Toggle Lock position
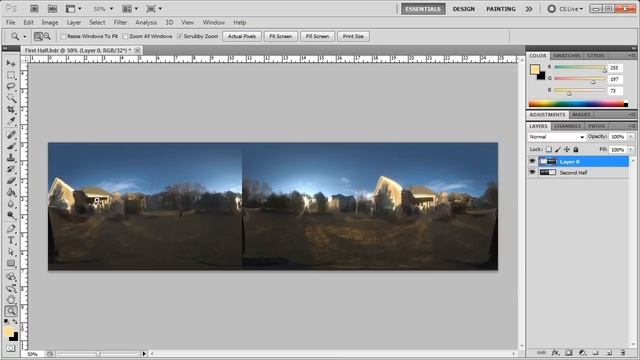The height and width of the screenshot is (360, 640). tap(567, 149)
